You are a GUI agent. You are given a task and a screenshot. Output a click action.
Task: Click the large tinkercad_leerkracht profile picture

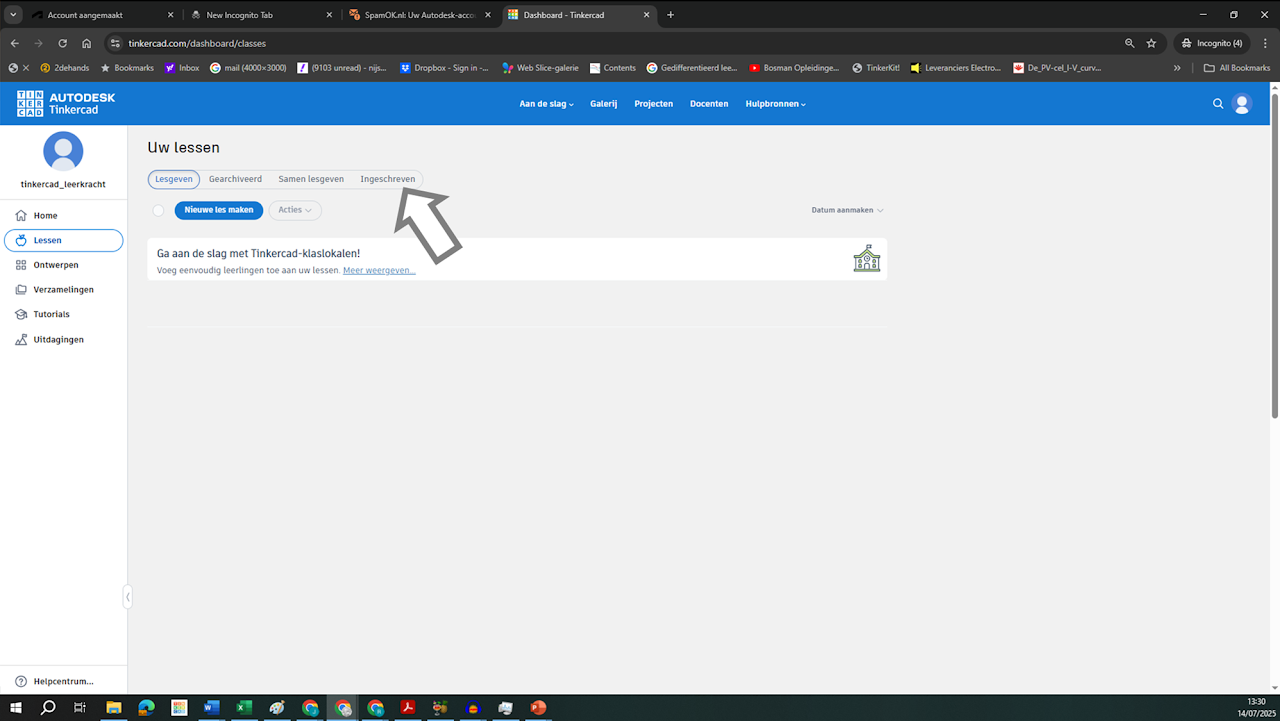tap(63, 152)
